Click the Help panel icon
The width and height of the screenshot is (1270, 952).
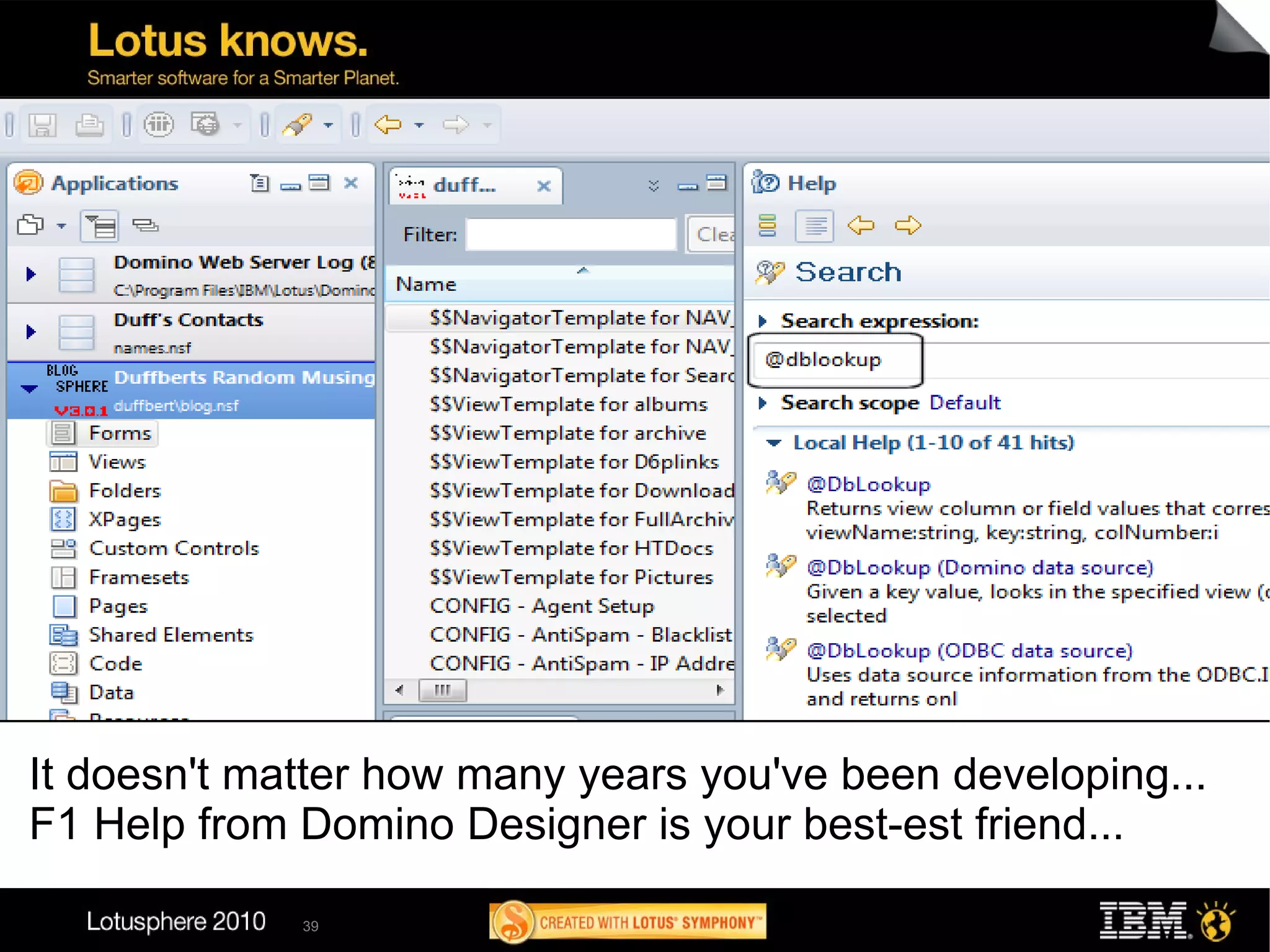click(x=765, y=183)
